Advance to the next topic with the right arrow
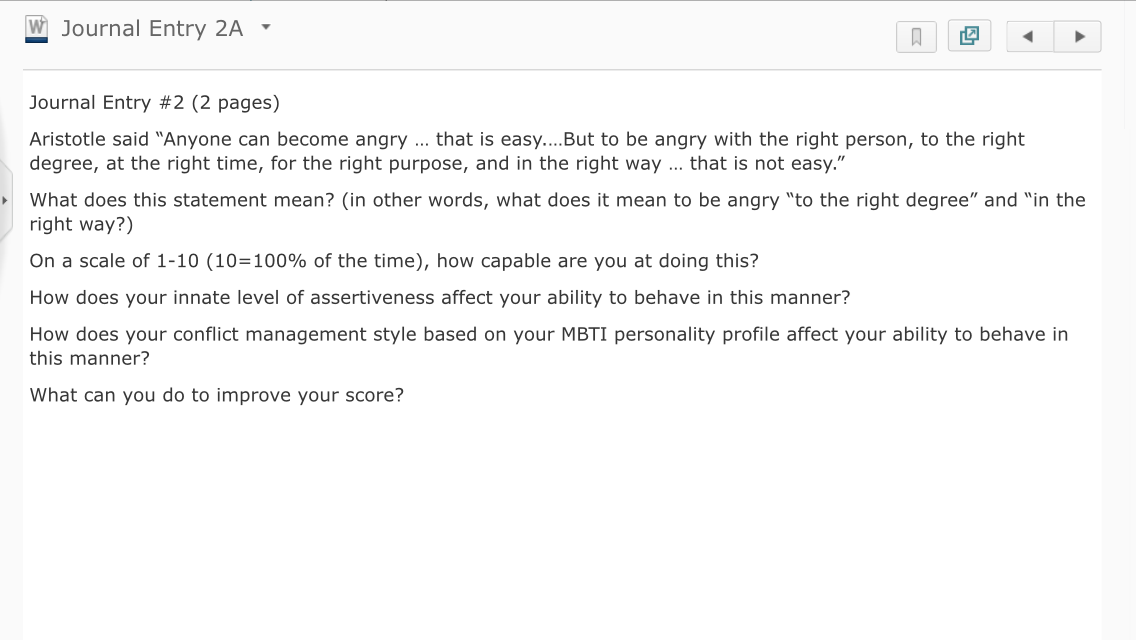 point(1078,36)
